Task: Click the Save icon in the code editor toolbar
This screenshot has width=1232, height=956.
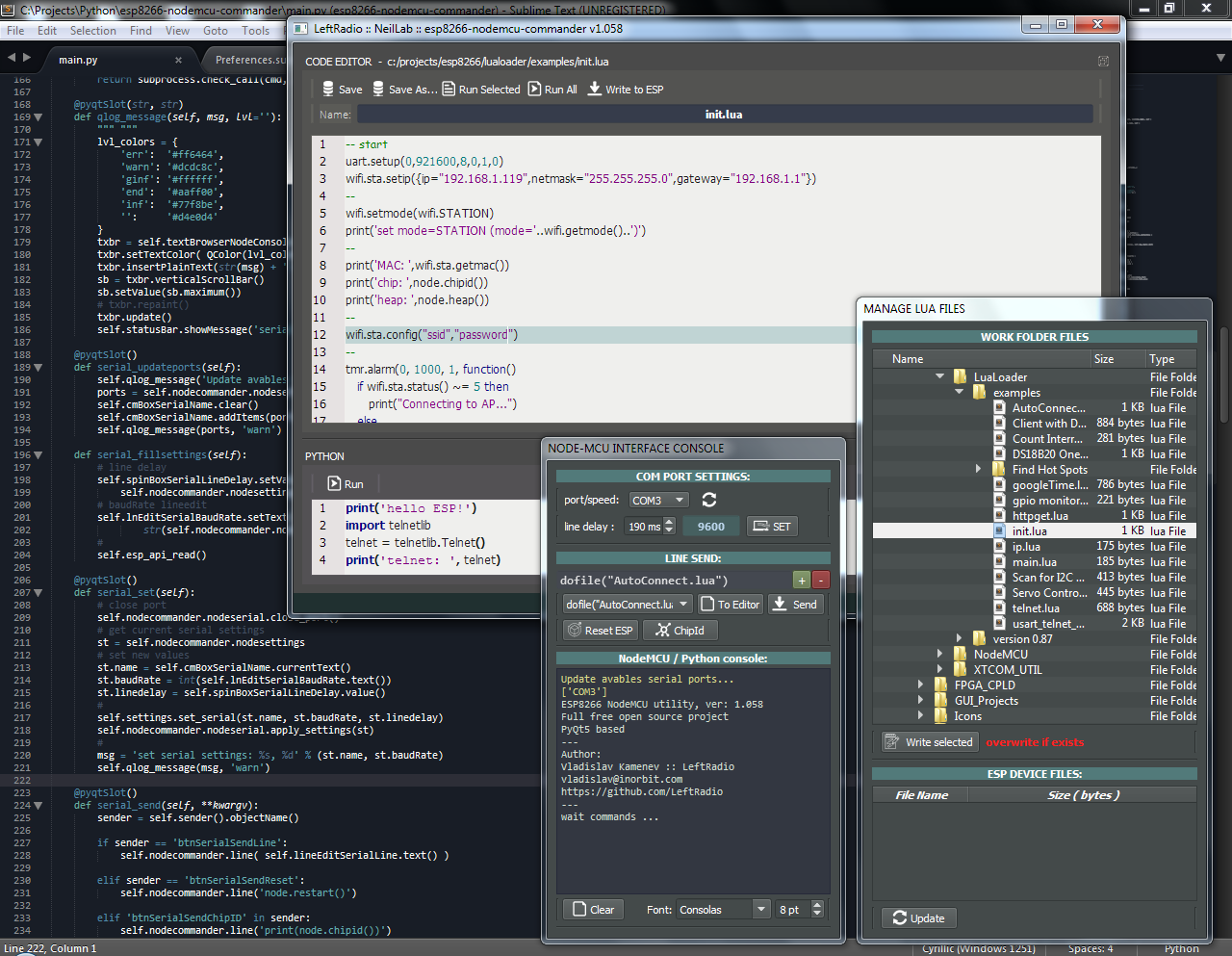Action: 328,89
